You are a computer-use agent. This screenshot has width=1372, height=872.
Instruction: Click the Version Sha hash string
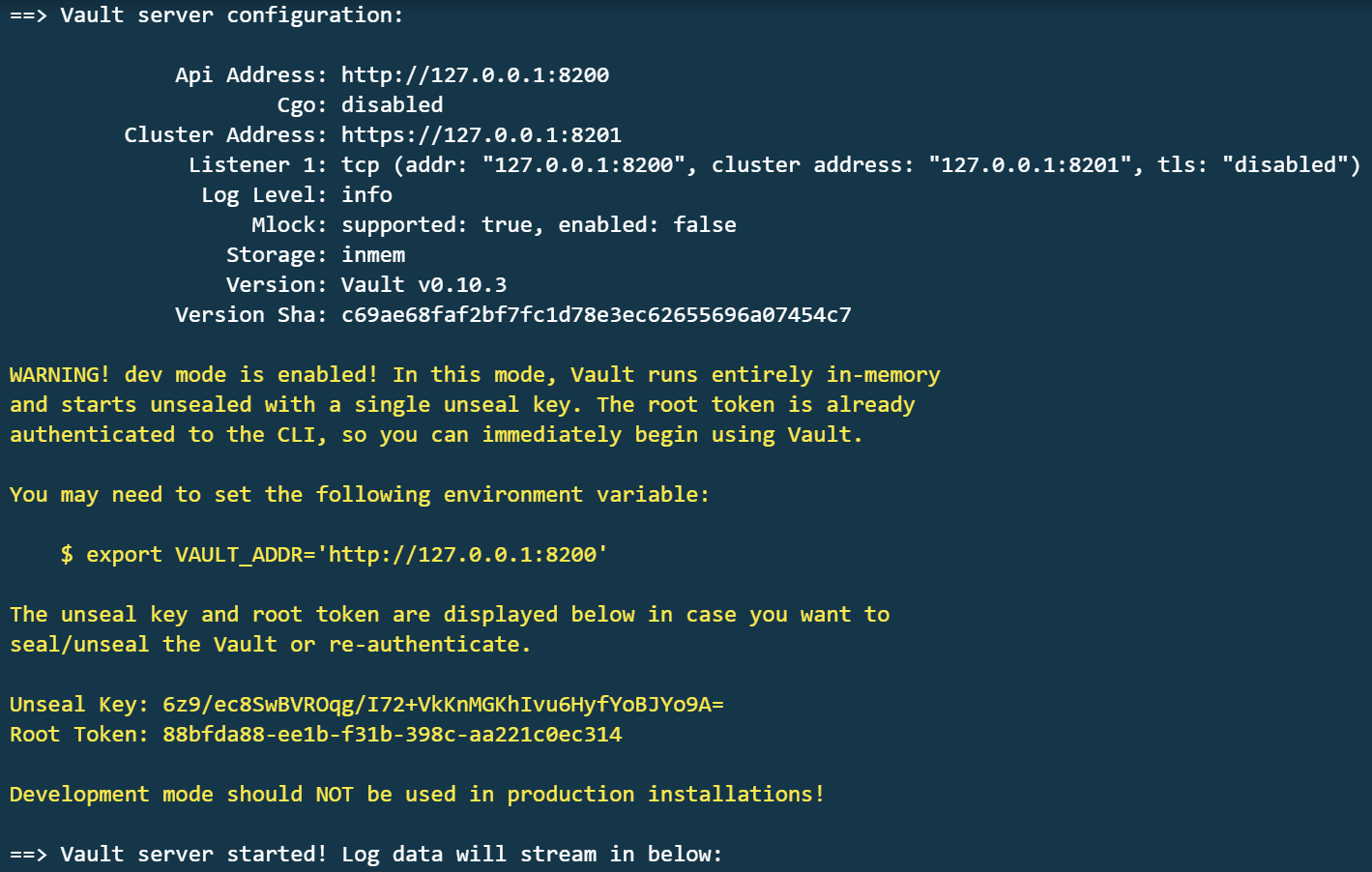tap(596, 315)
